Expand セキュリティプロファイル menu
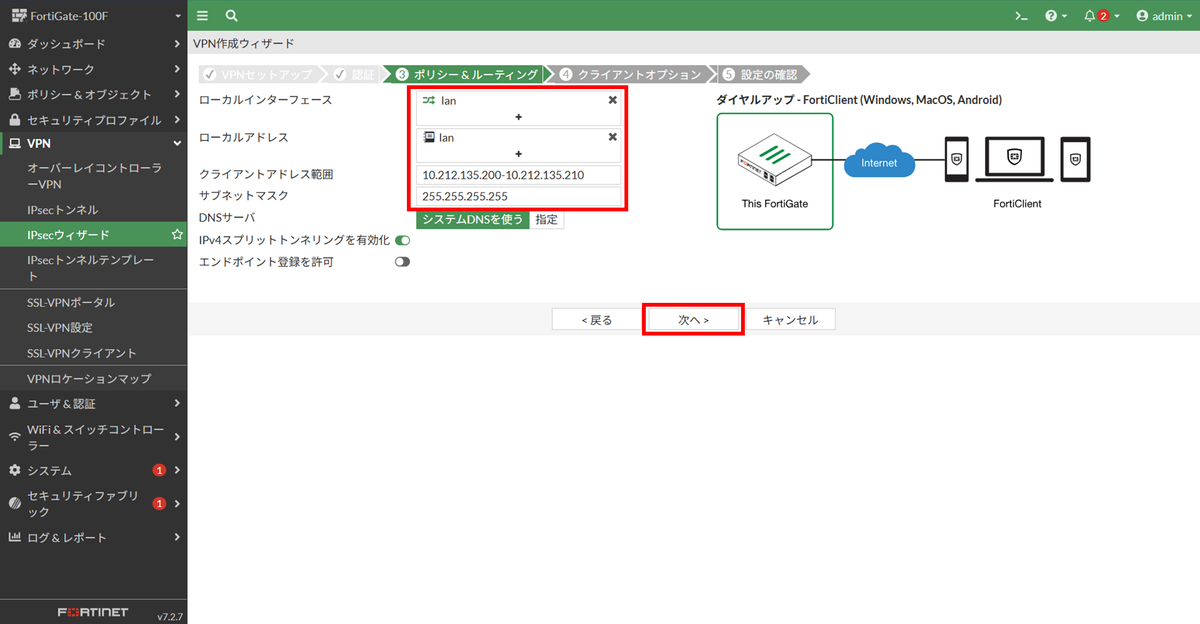 [94, 120]
